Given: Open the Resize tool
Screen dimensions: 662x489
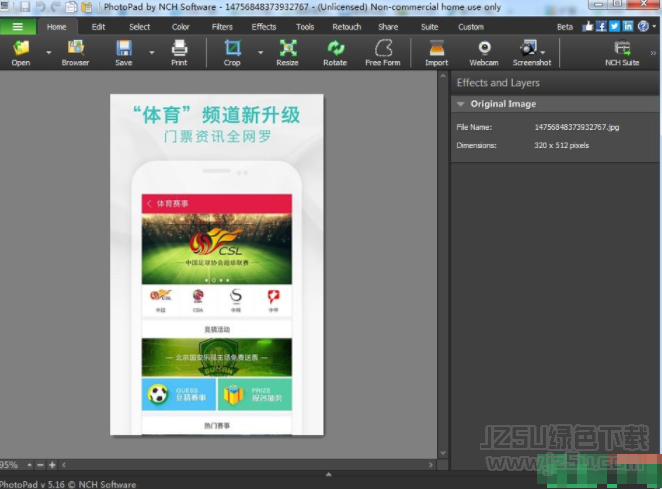Looking at the screenshot, I should coord(287,50).
